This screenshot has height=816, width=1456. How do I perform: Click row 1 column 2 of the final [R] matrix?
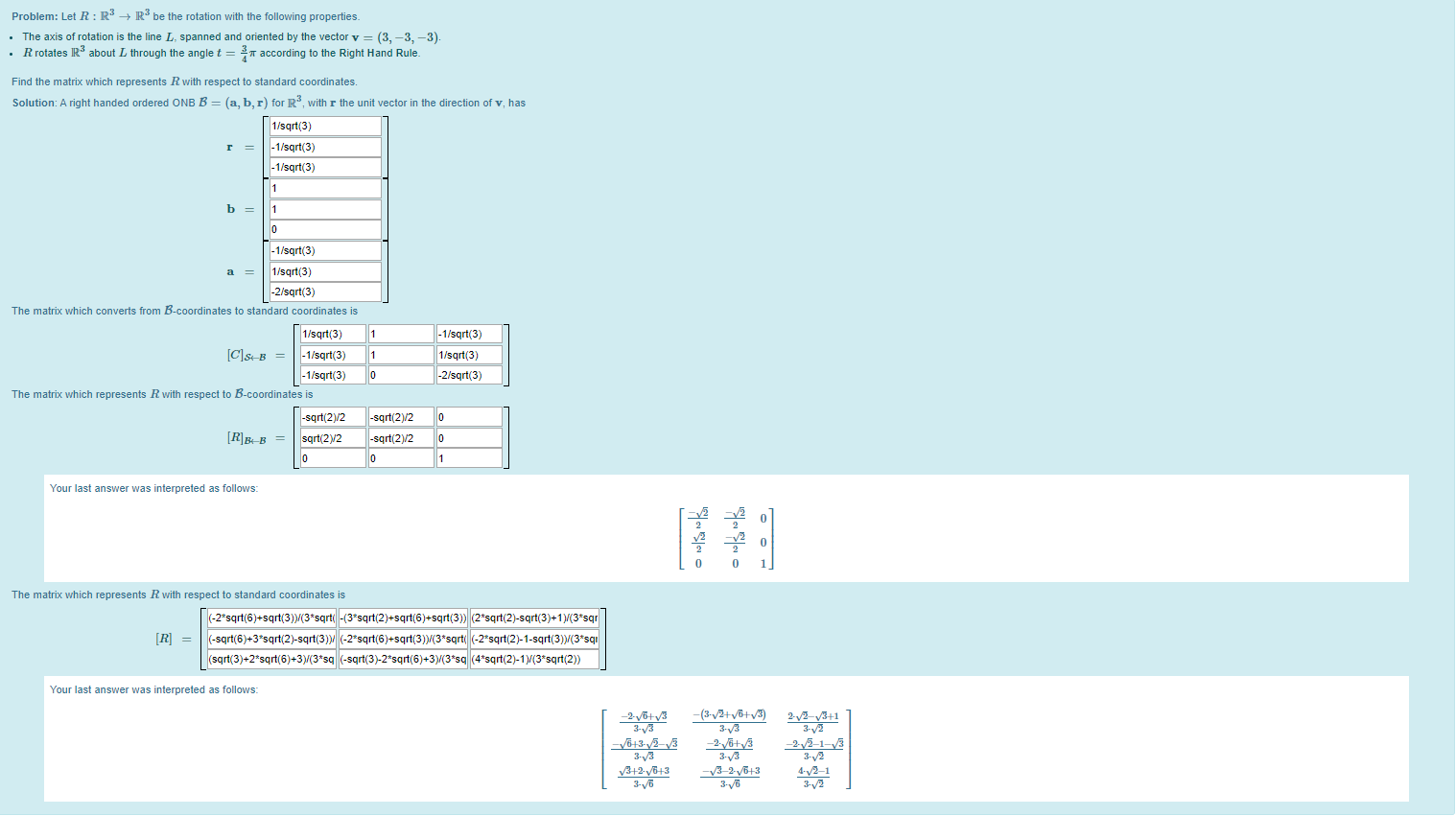click(403, 618)
